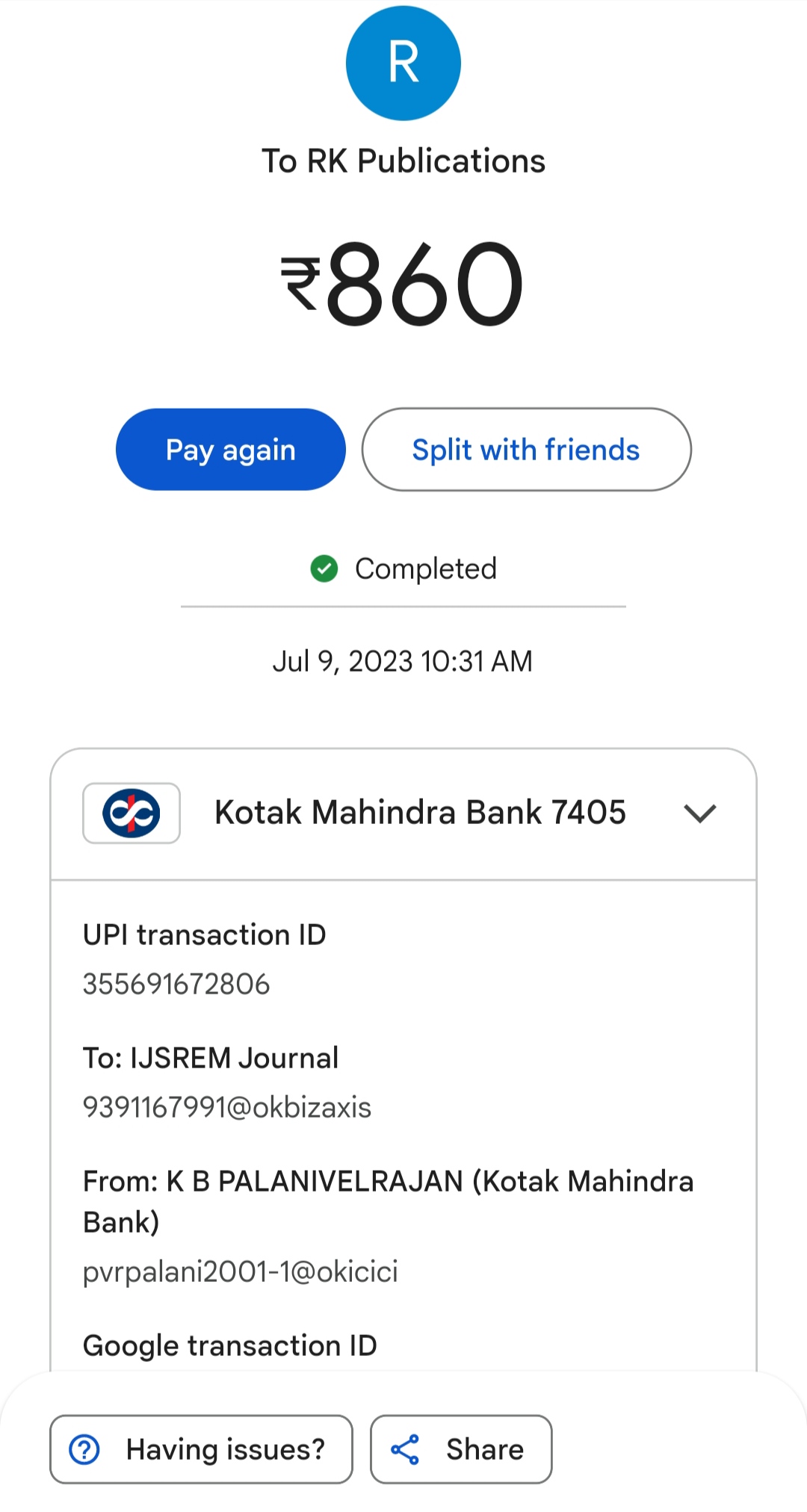Click the green Completed checkmark icon
The width and height of the screenshot is (807, 1512).
(324, 568)
